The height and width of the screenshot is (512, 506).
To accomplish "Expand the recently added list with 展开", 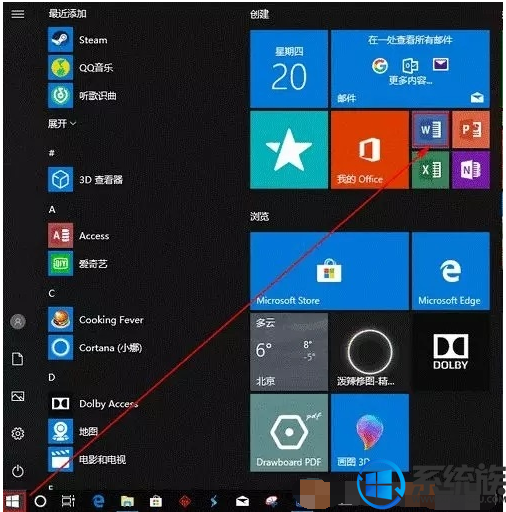I will tap(62, 124).
